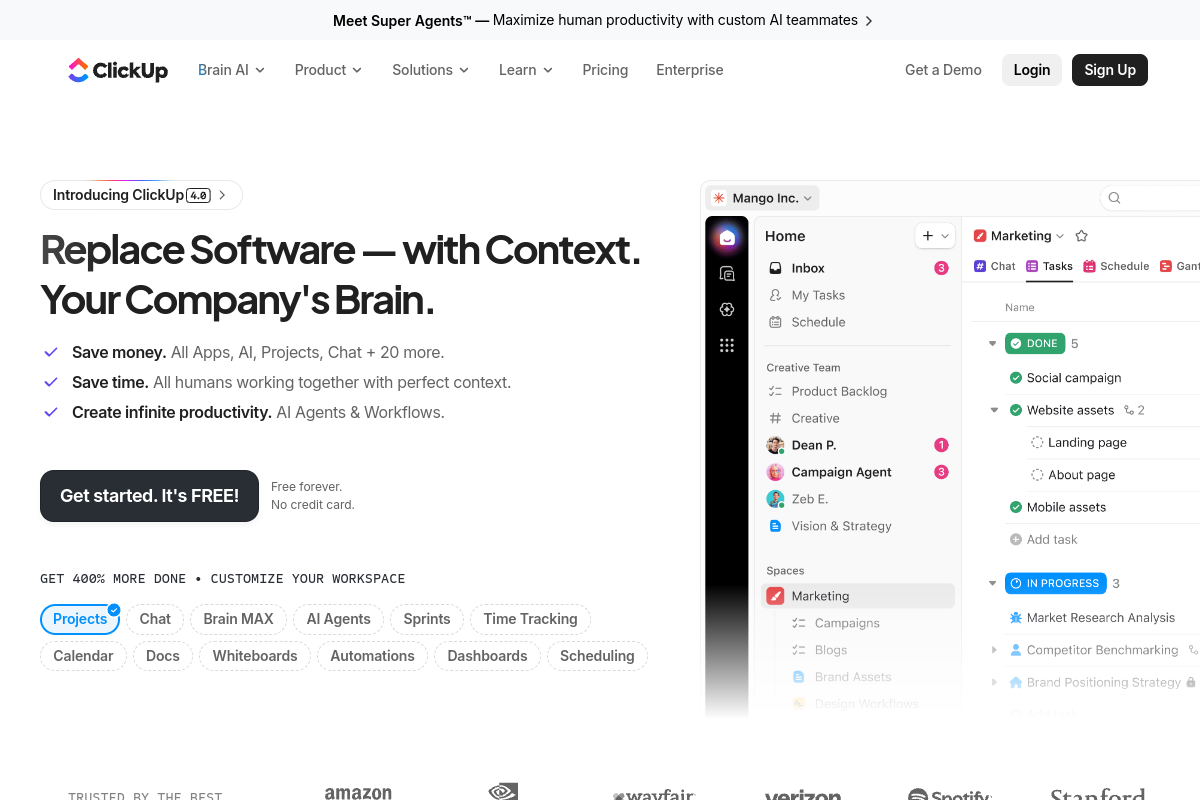Screen dimensions: 1200x800
Task: Click Campaign Agent avatar
Action: (775, 472)
